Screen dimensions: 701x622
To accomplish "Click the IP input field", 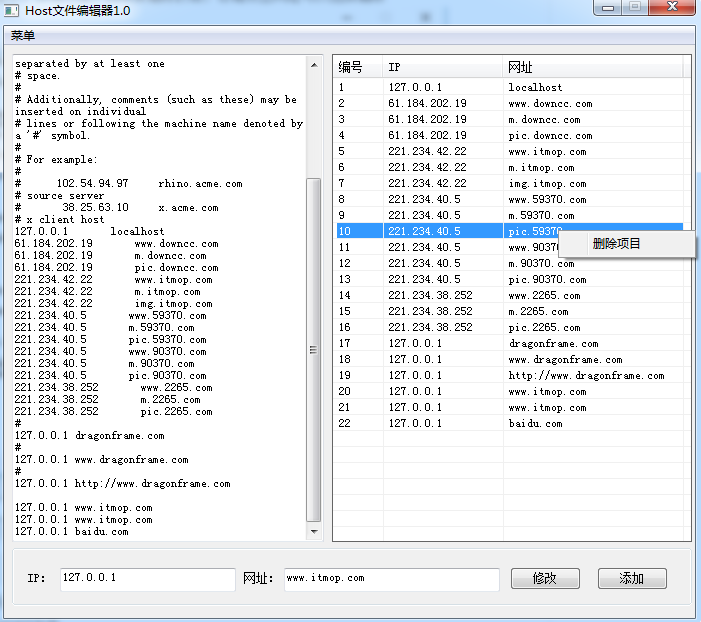I will click(x=146, y=578).
